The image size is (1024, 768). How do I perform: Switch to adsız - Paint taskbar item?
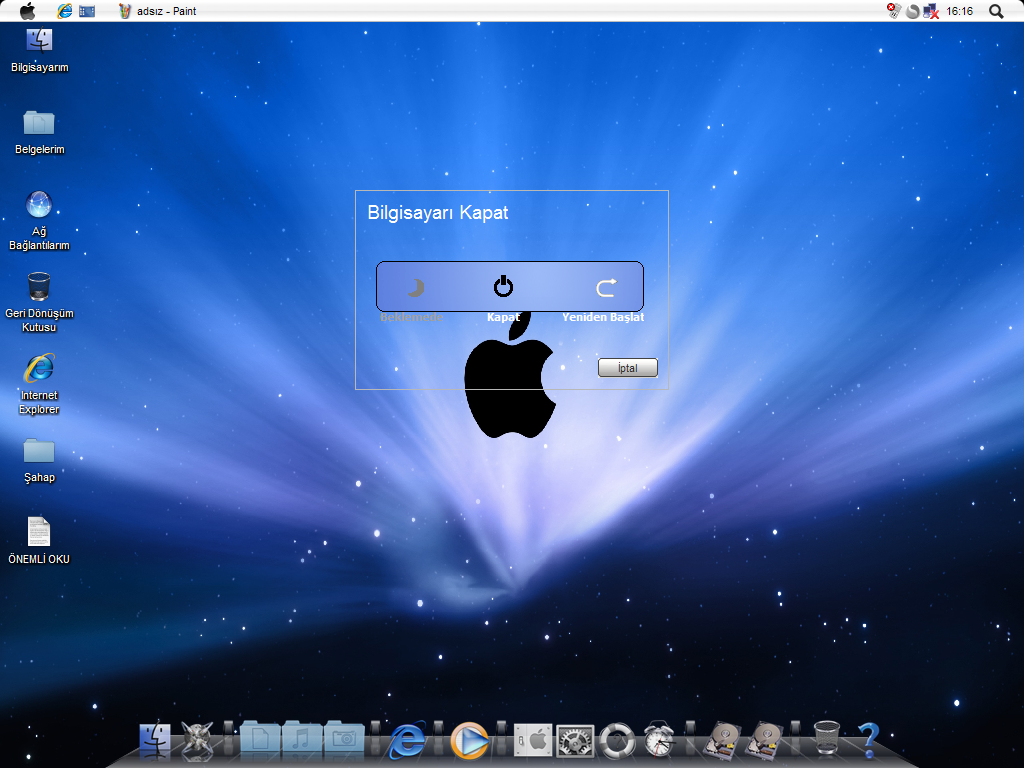pyautogui.click(x=157, y=11)
